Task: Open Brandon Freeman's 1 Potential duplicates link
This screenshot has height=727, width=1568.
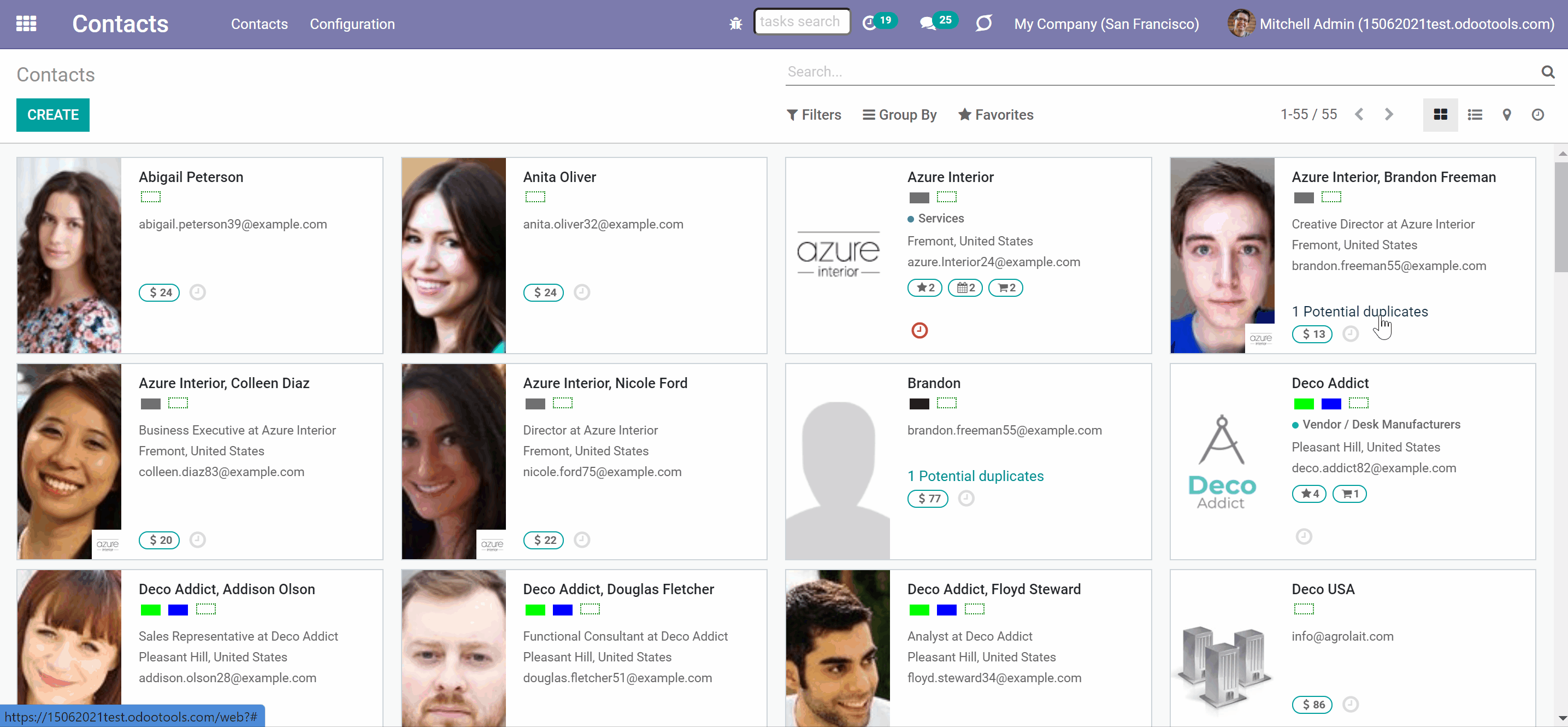Action: (x=1359, y=311)
